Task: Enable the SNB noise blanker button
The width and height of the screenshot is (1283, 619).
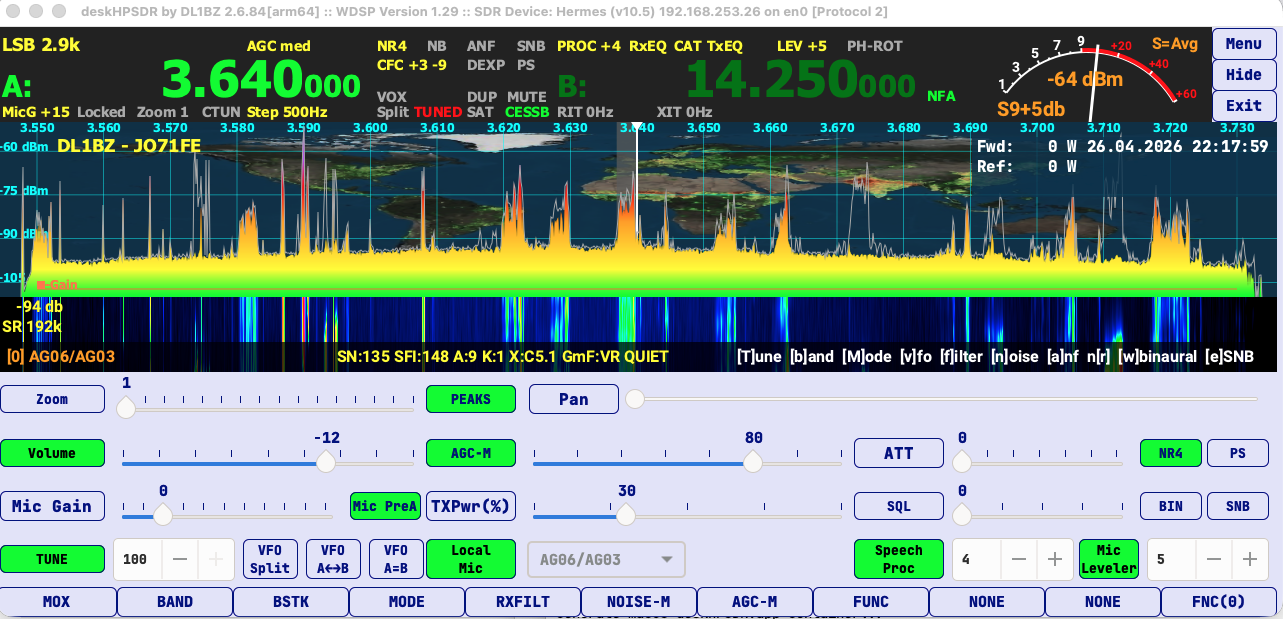Action: 1238,506
